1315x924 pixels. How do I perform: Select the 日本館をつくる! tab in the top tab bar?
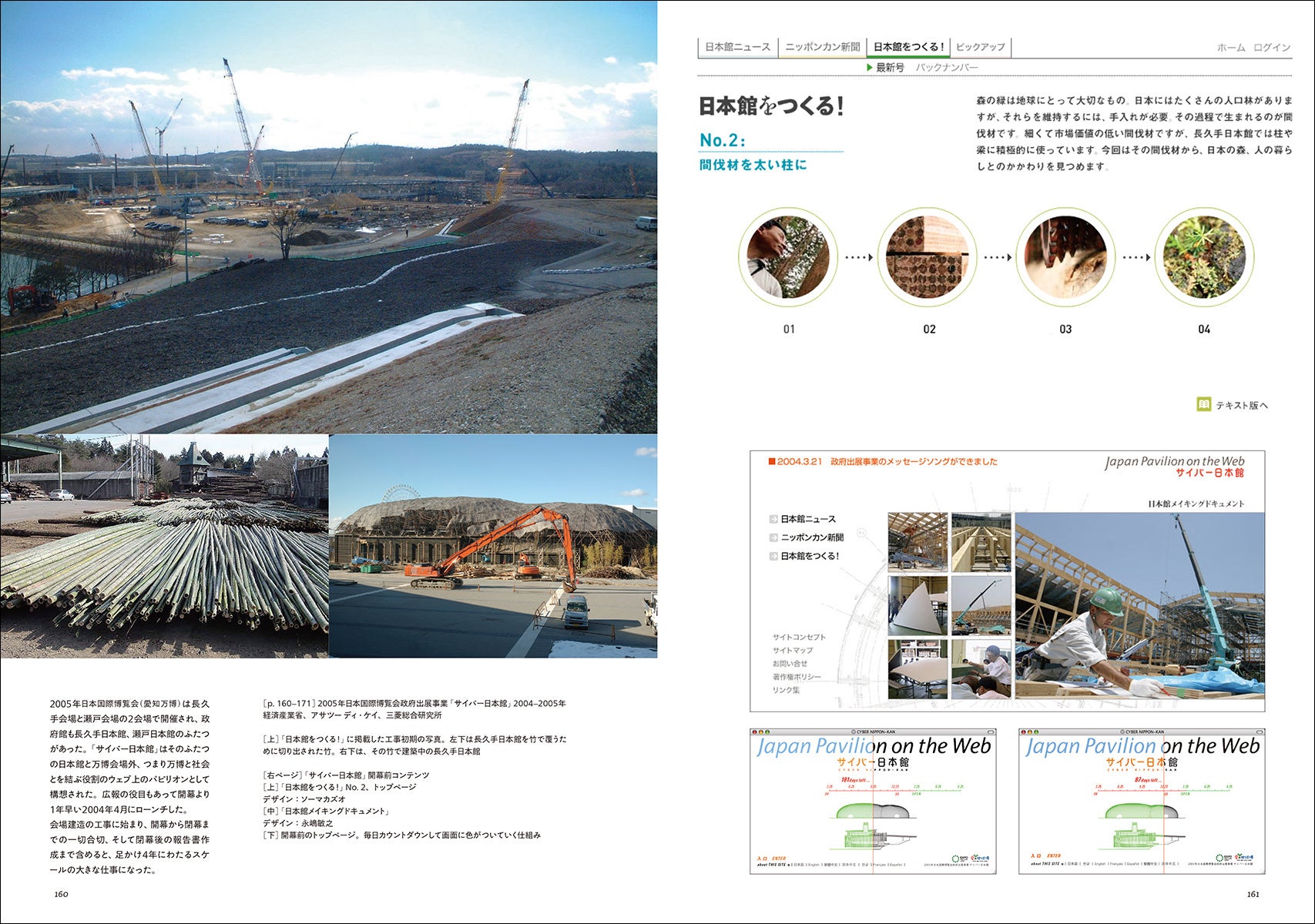coord(908,47)
